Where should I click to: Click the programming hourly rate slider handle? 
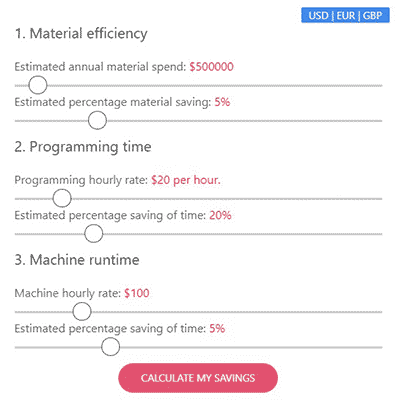coord(62,198)
